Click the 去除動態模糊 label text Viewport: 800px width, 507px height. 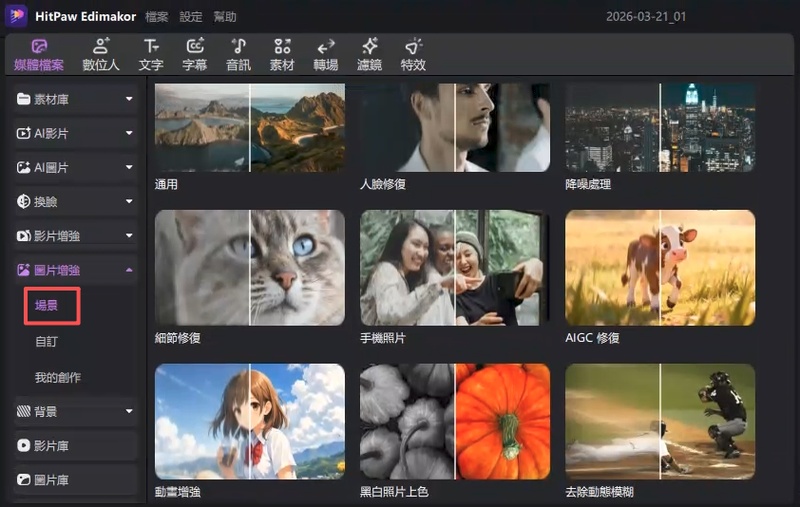(x=599, y=492)
